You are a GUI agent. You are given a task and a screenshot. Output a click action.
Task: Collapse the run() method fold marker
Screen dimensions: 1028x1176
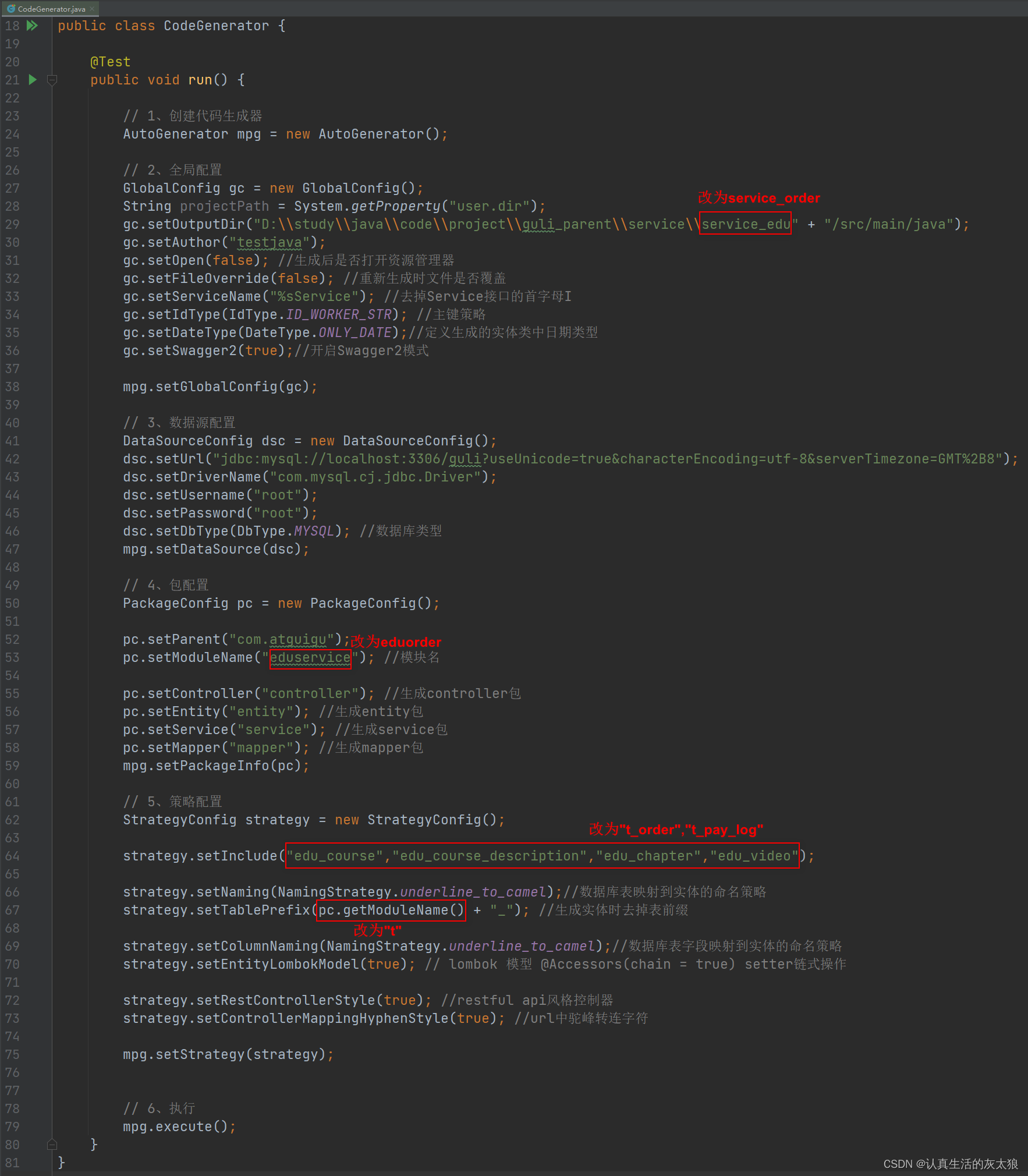tap(52, 80)
